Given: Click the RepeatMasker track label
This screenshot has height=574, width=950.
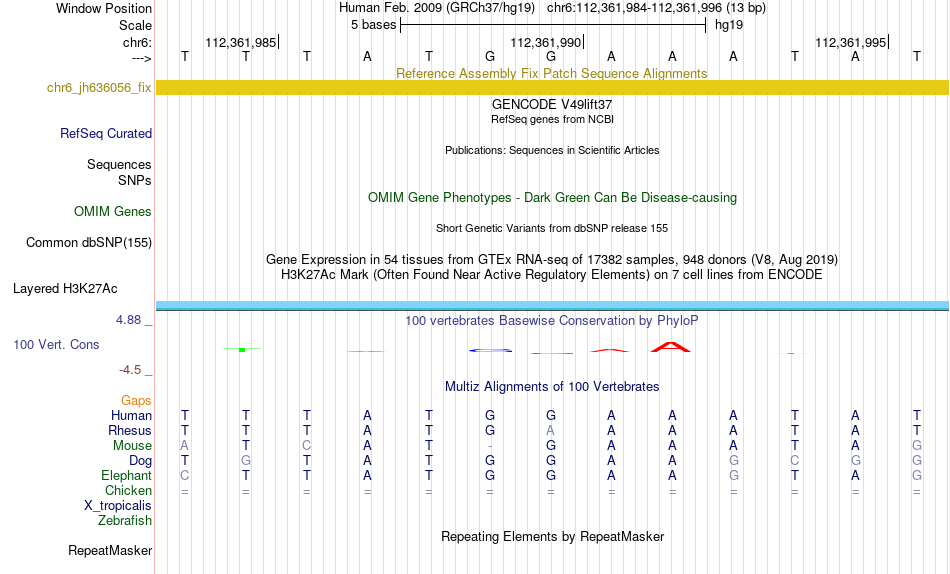Looking at the screenshot, I should (x=110, y=550).
